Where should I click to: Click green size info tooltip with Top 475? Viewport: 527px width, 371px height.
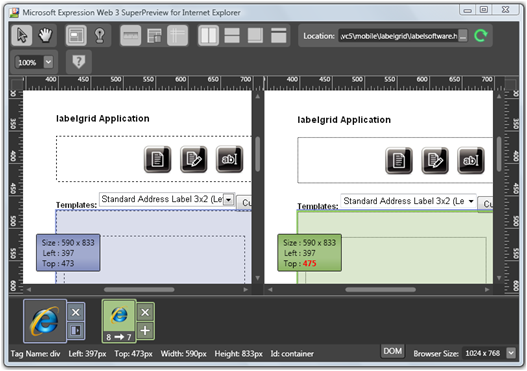(310, 253)
